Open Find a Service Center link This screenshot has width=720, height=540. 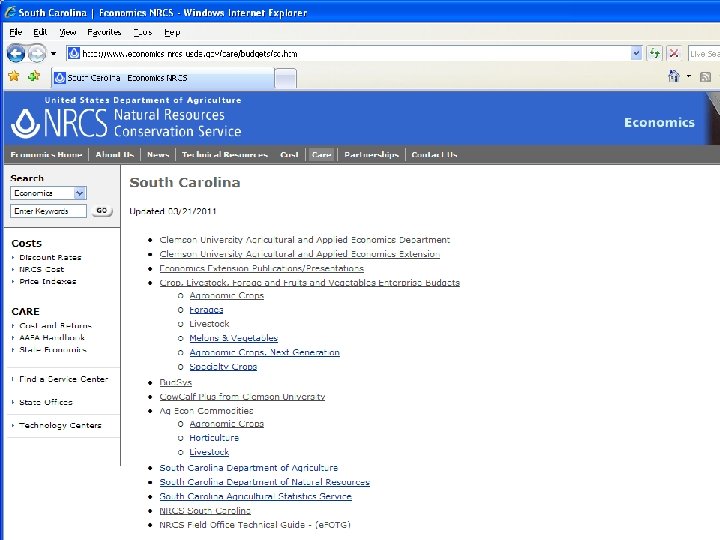coord(64,379)
